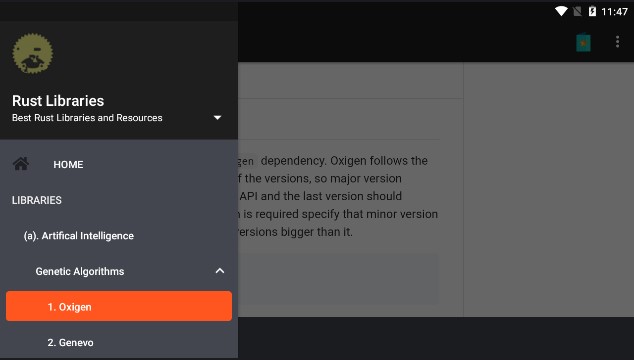Image resolution: width=634 pixels, height=360 pixels.
Task: Click the dimmed code block in the article
Action: tap(338, 279)
